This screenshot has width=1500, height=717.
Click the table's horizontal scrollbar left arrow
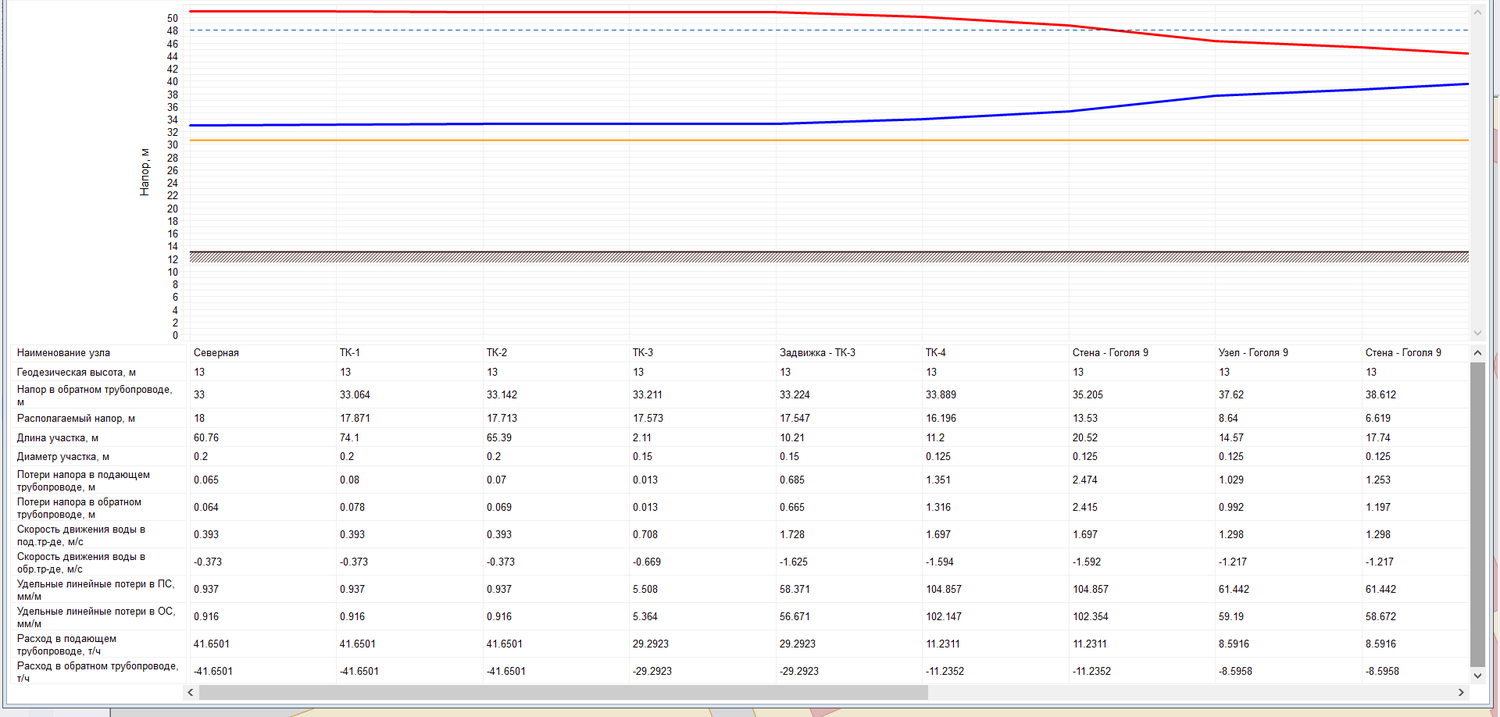[191, 692]
